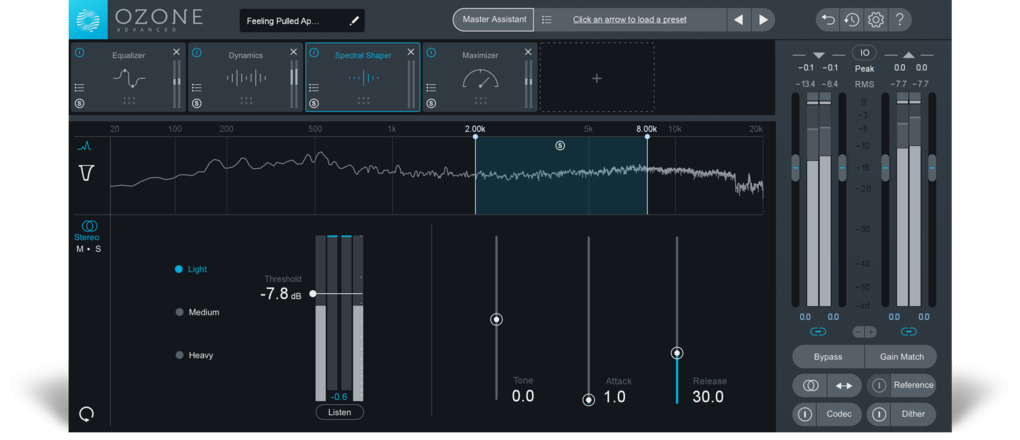The width and height of the screenshot is (1020, 440).
Task: Open help question mark icon
Action: 900,20
